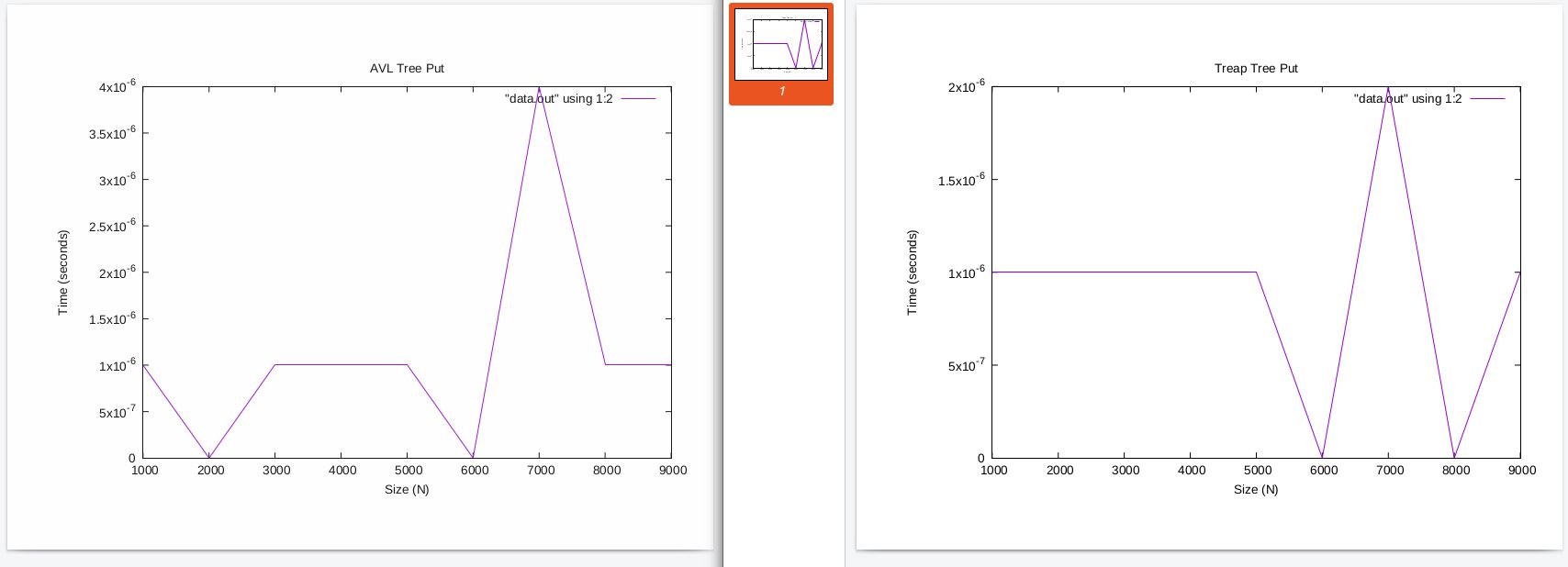The width and height of the screenshot is (1568, 567).
Task: Click the 1.5x10^-6 tick on Treap plot
Action: 961,180
